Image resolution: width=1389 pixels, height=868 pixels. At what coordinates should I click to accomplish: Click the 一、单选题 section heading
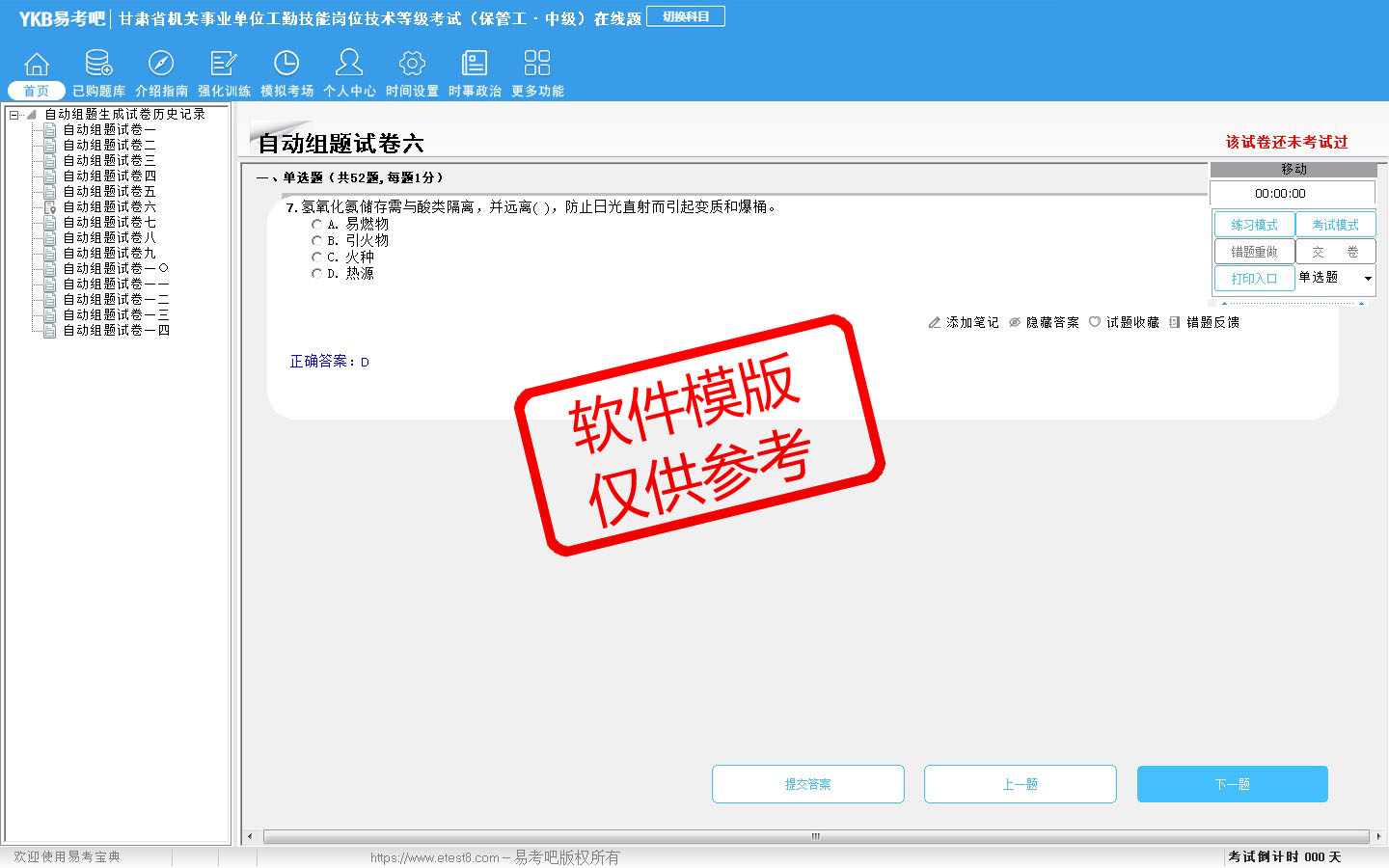coord(350,177)
